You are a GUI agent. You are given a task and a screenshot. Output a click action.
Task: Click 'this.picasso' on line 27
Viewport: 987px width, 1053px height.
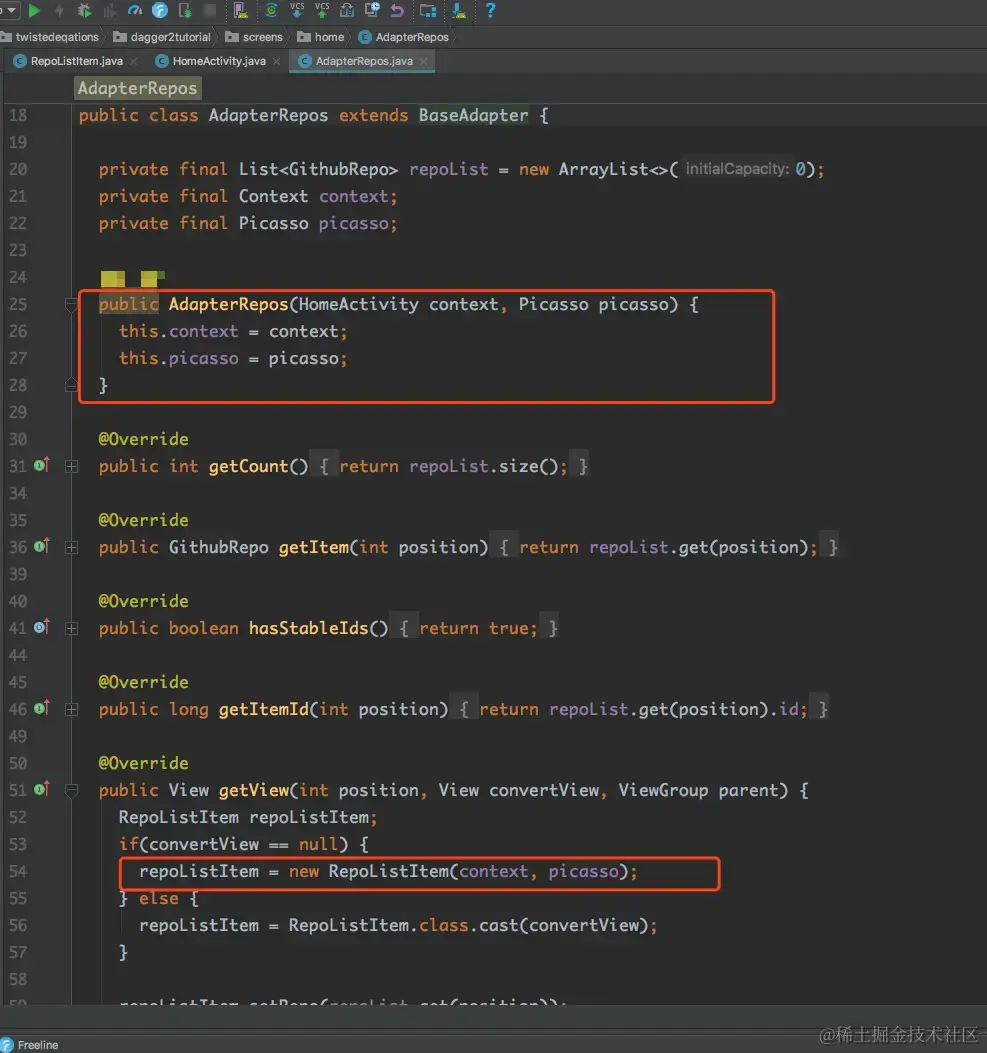(179, 359)
